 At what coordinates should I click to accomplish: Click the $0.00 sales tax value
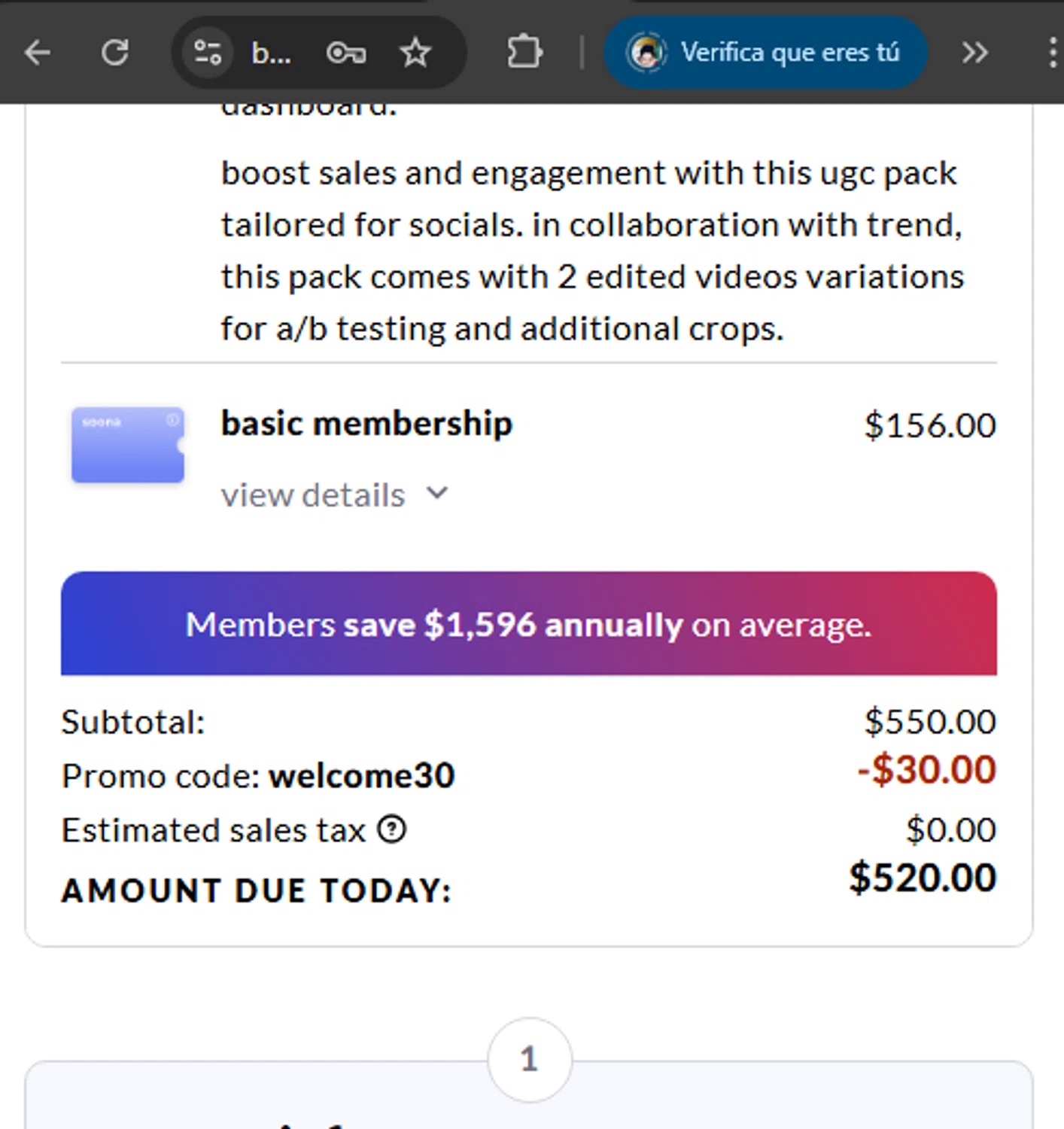click(951, 829)
